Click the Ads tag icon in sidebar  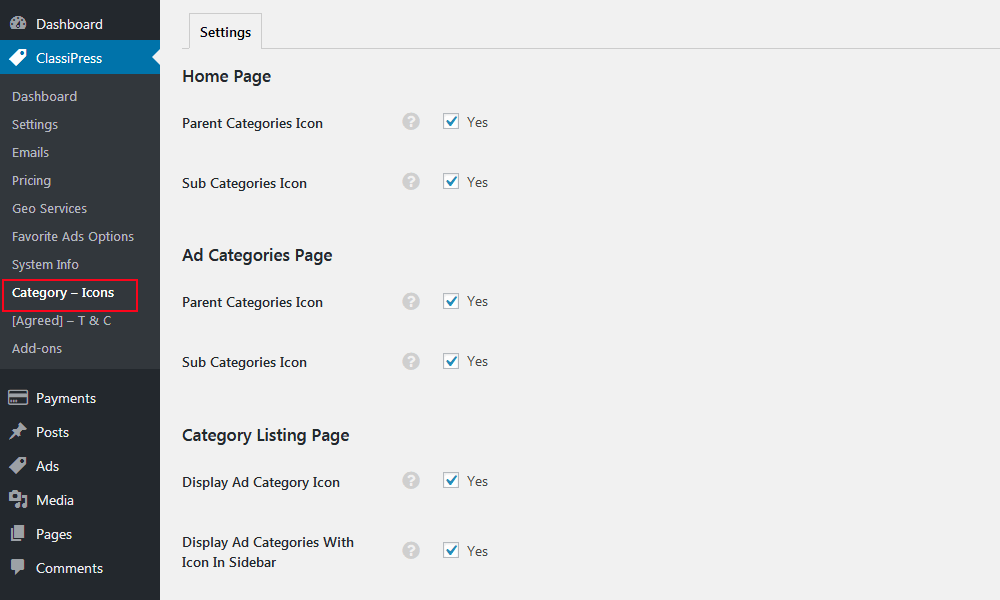pyautogui.click(x=17, y=465)
